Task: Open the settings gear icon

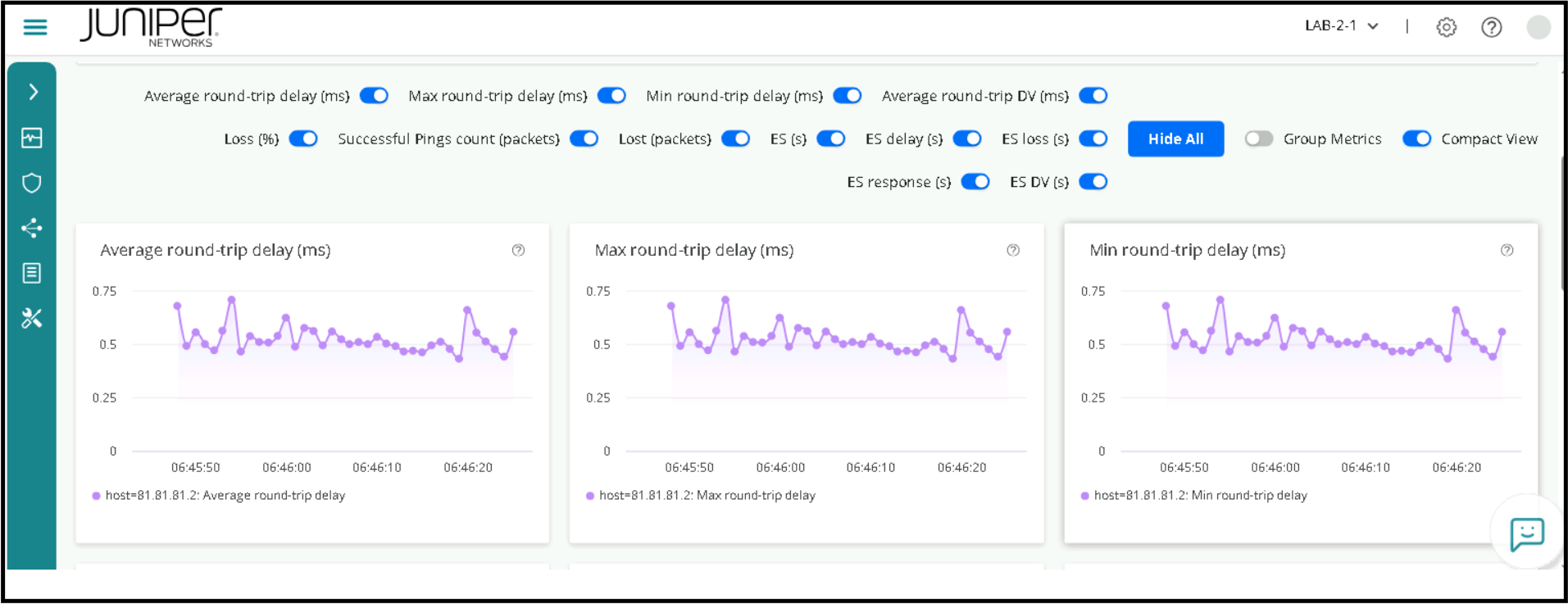Action: [1446, 27]
